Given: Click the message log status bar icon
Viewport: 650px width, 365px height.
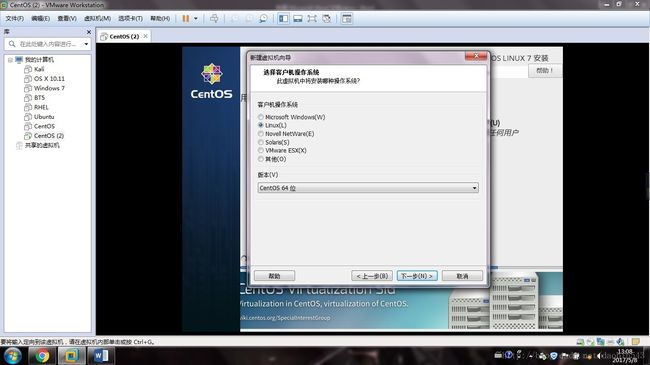Looking at the screenshot, I should 635,342.
